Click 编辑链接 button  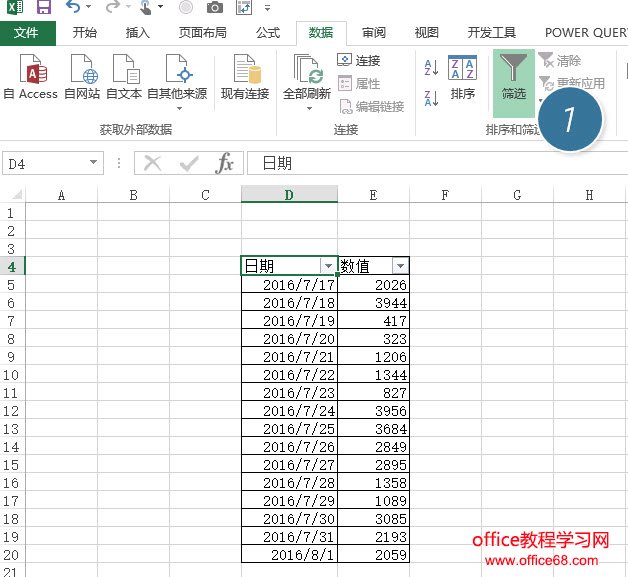coord(372,107)
